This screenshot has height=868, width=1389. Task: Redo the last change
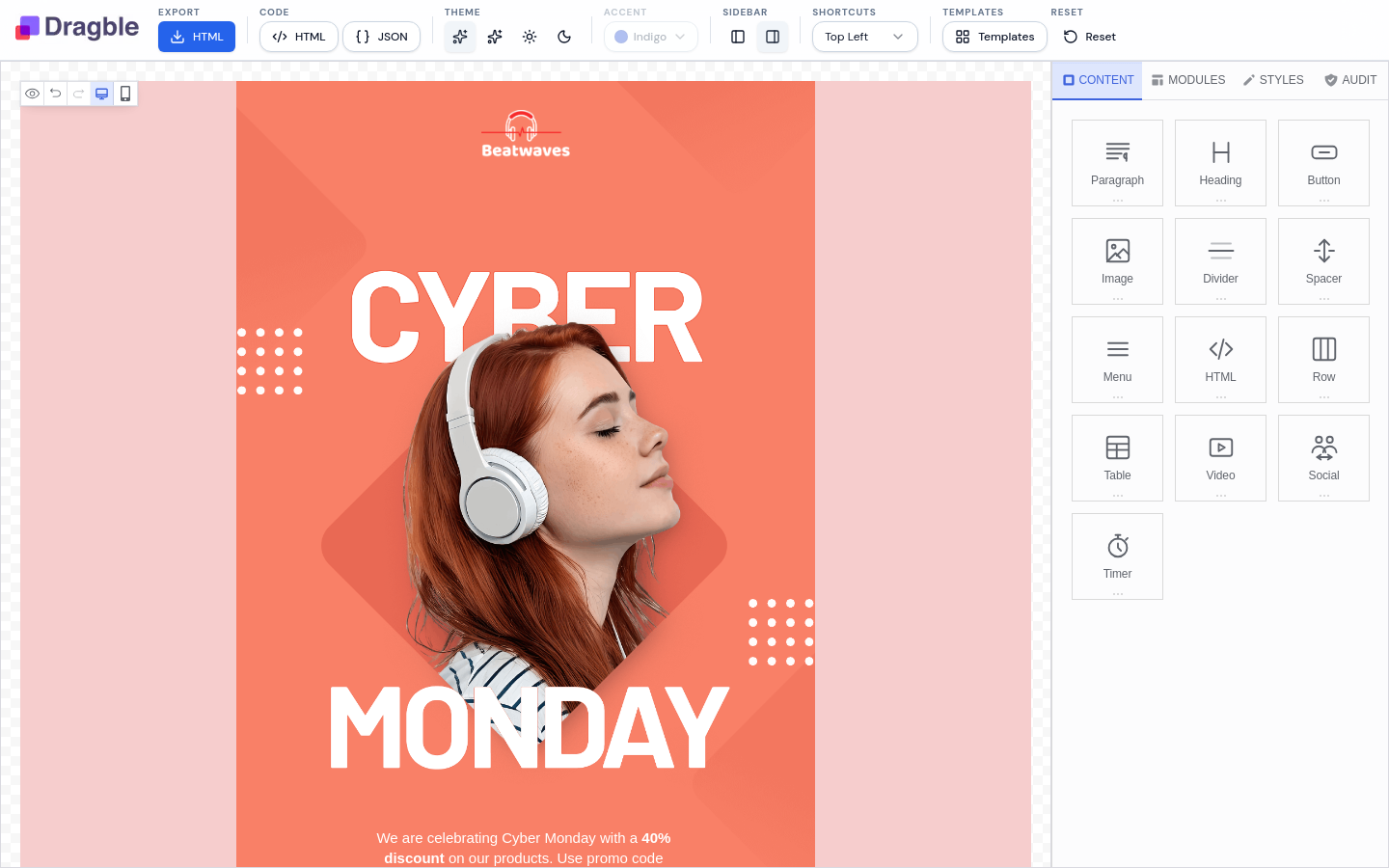79,94
